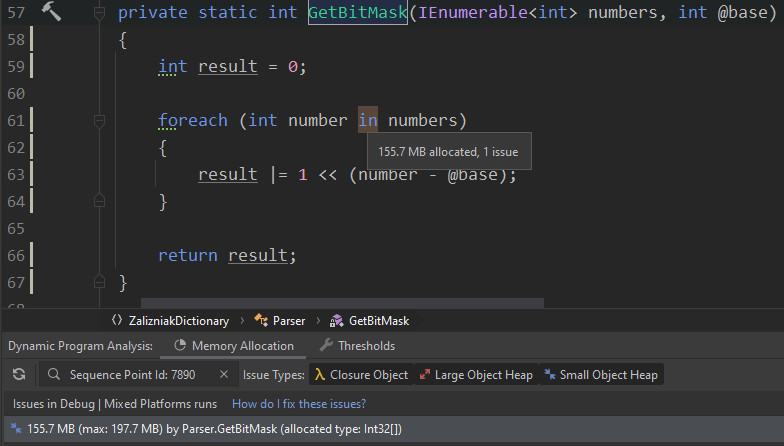Switch to the Thresholds tab
Viewport: 784px width, 446px height.
(x=357, y=346)
